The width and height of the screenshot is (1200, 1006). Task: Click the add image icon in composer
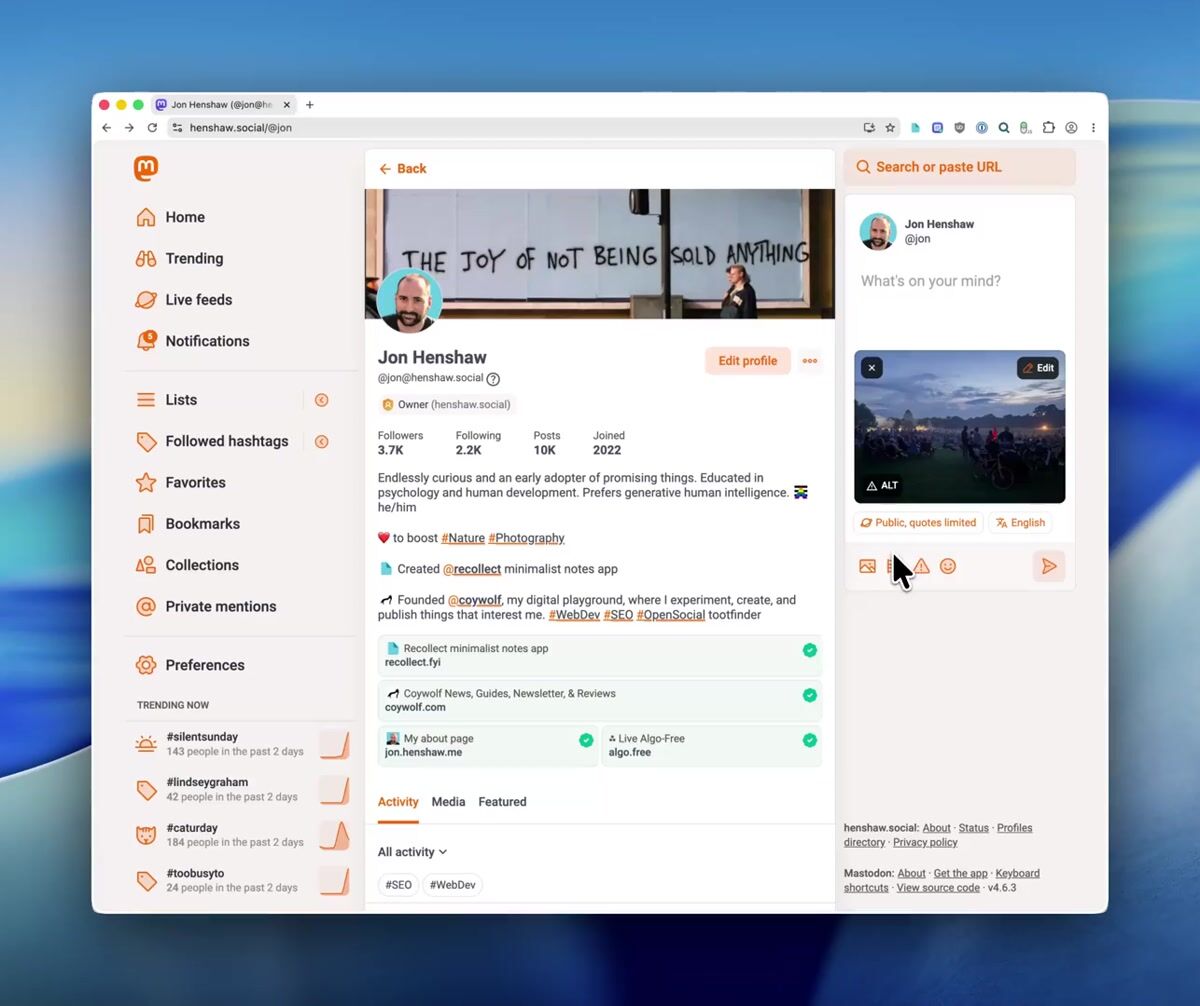click(x=867, y=567)
